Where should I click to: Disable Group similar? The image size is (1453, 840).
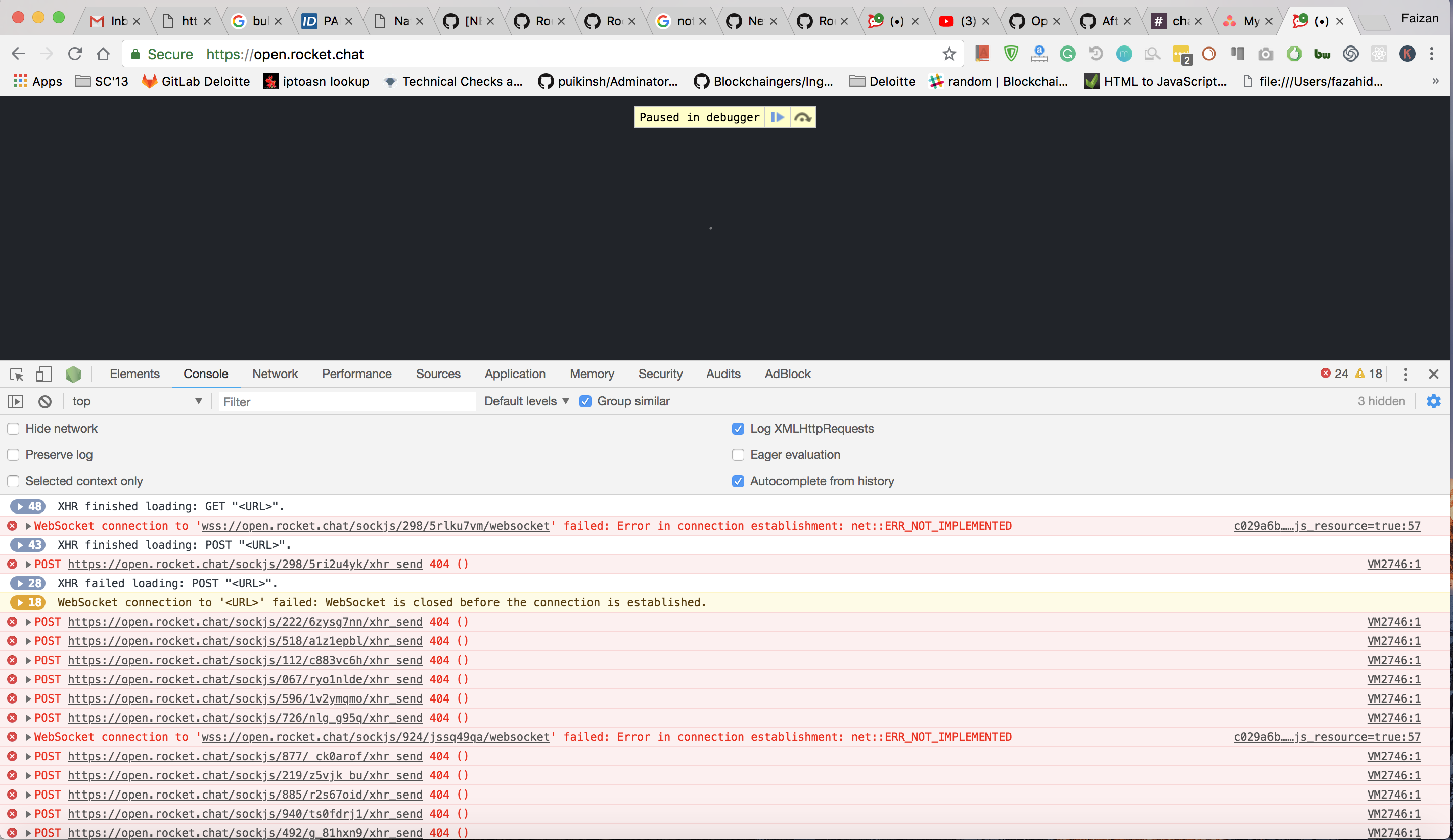click(x=585, y=401)
